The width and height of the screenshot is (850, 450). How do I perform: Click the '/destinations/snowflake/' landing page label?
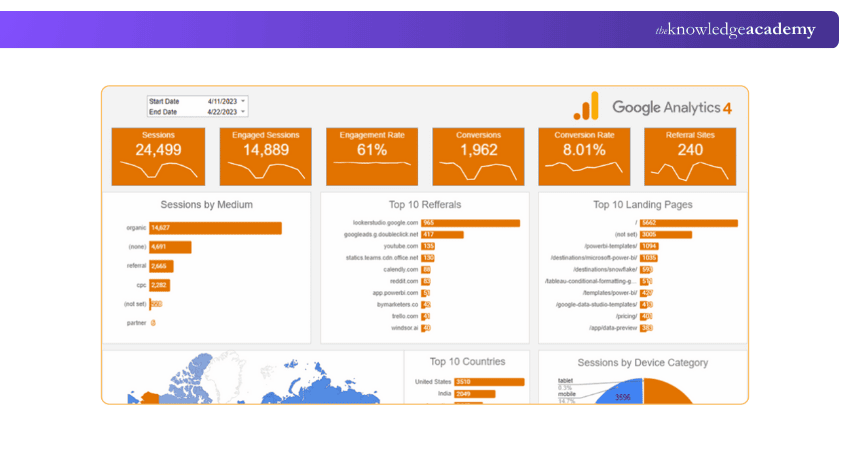click(605, 269)
